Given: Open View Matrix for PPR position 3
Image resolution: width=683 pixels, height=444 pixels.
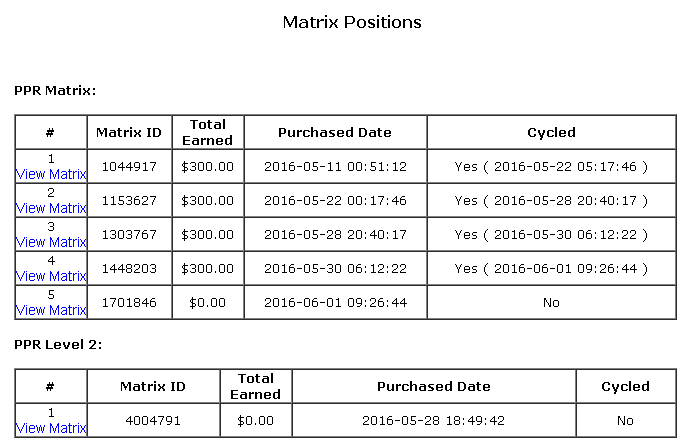Looking at the screenshot, I should coord(51,242).
